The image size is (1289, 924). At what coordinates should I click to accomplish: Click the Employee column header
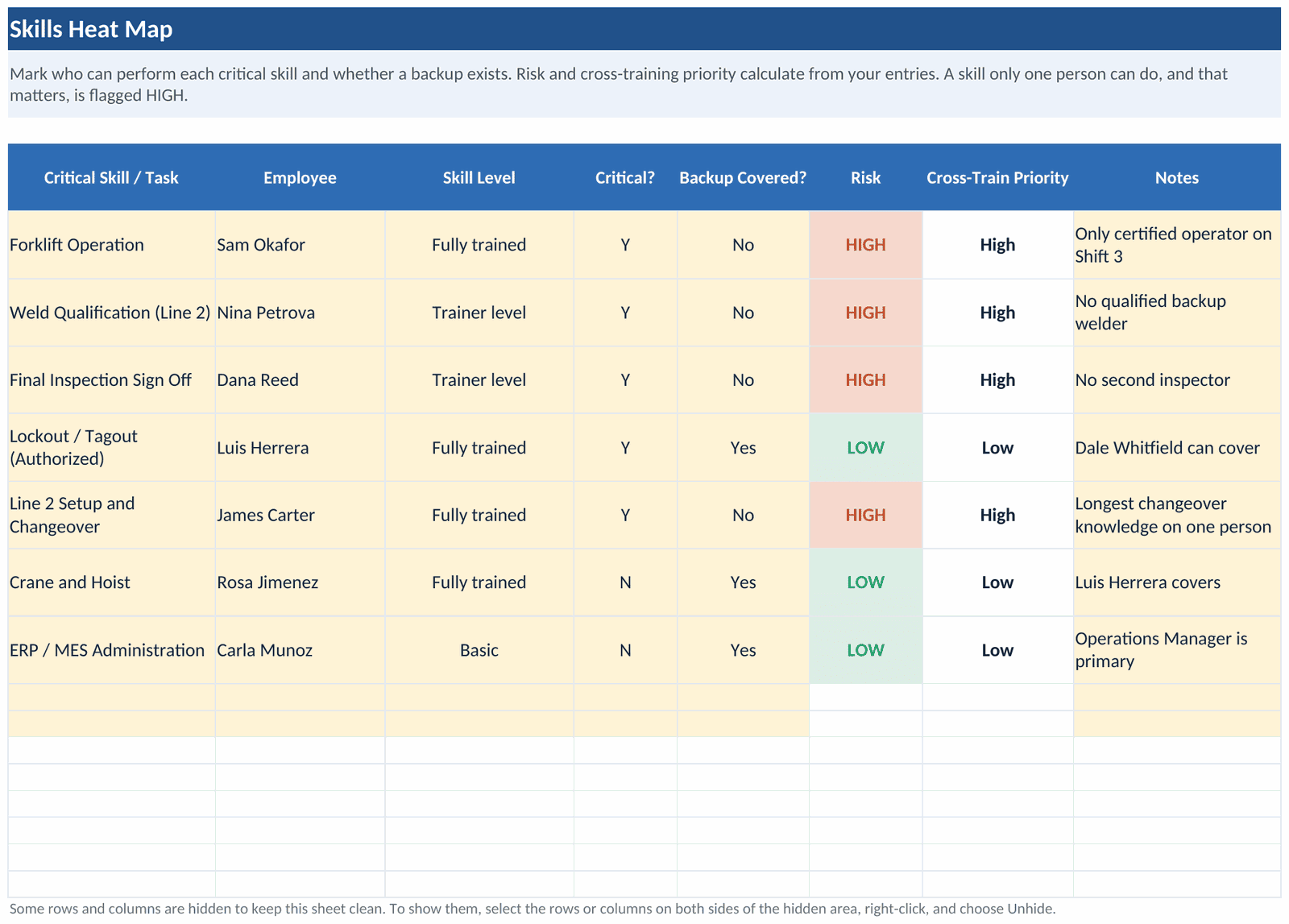click(300, 177)
